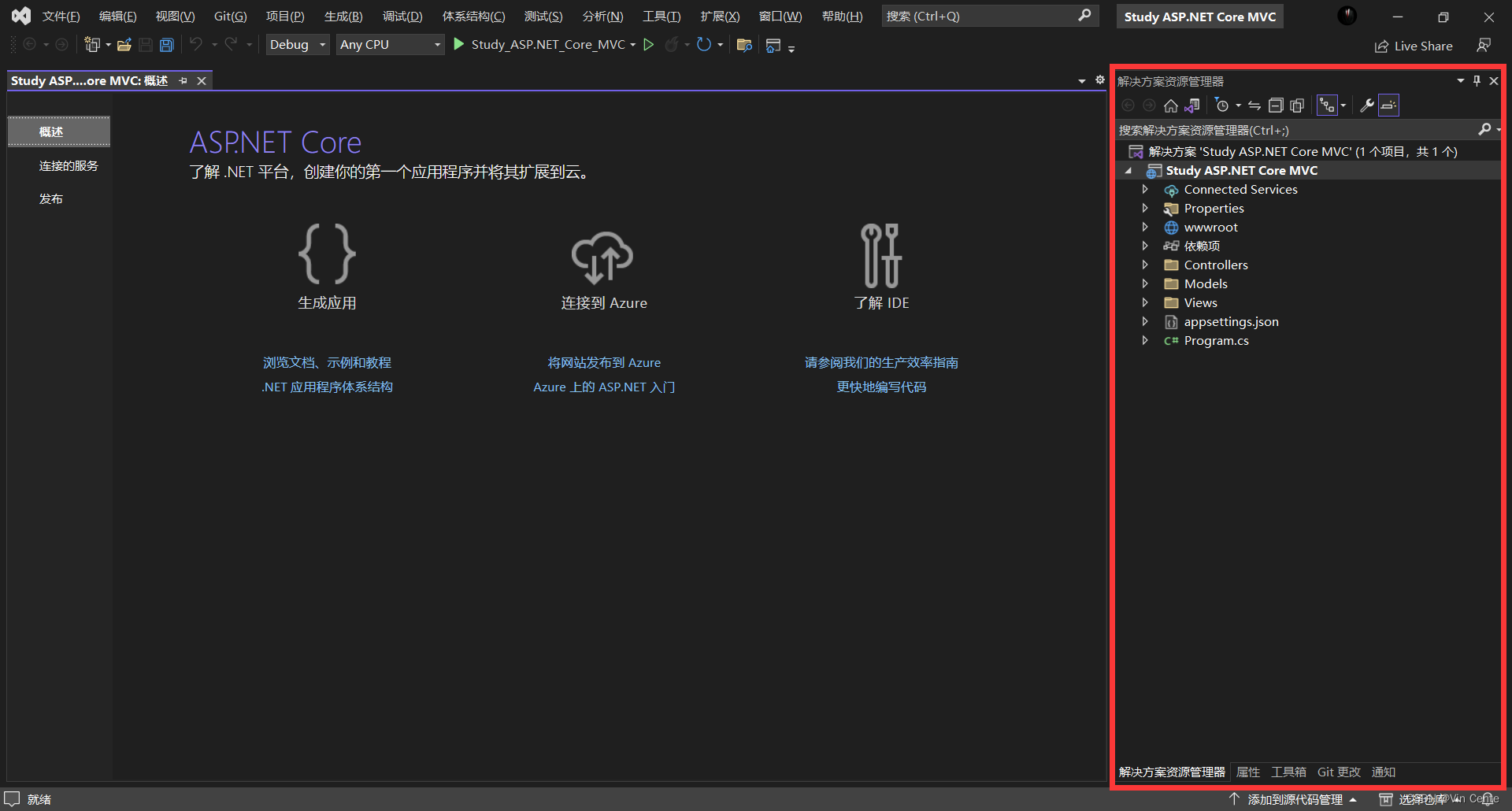The width and height of the screenshot is (1512, 811).
Task: Click the Pending Changes Filter clock icon
Action: point(1222,106)
